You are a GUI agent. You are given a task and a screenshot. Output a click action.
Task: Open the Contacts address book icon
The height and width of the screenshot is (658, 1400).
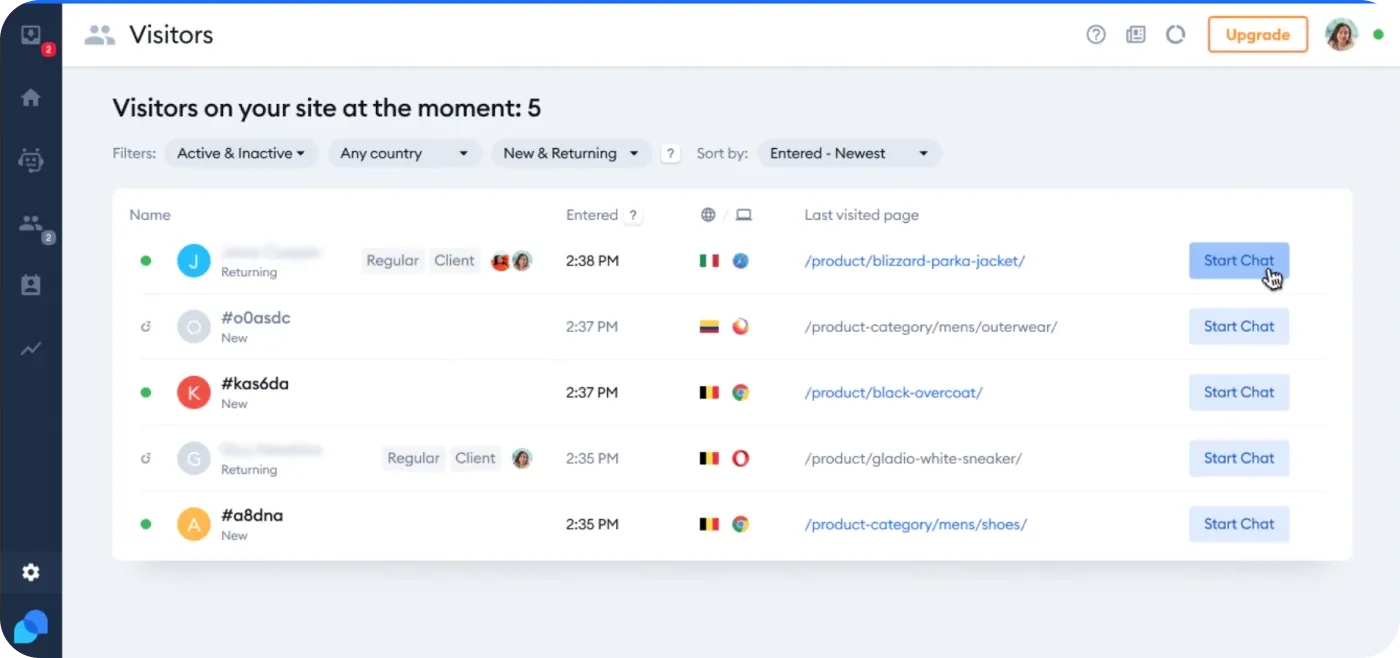pyautogui.click(x=30, y=285)
